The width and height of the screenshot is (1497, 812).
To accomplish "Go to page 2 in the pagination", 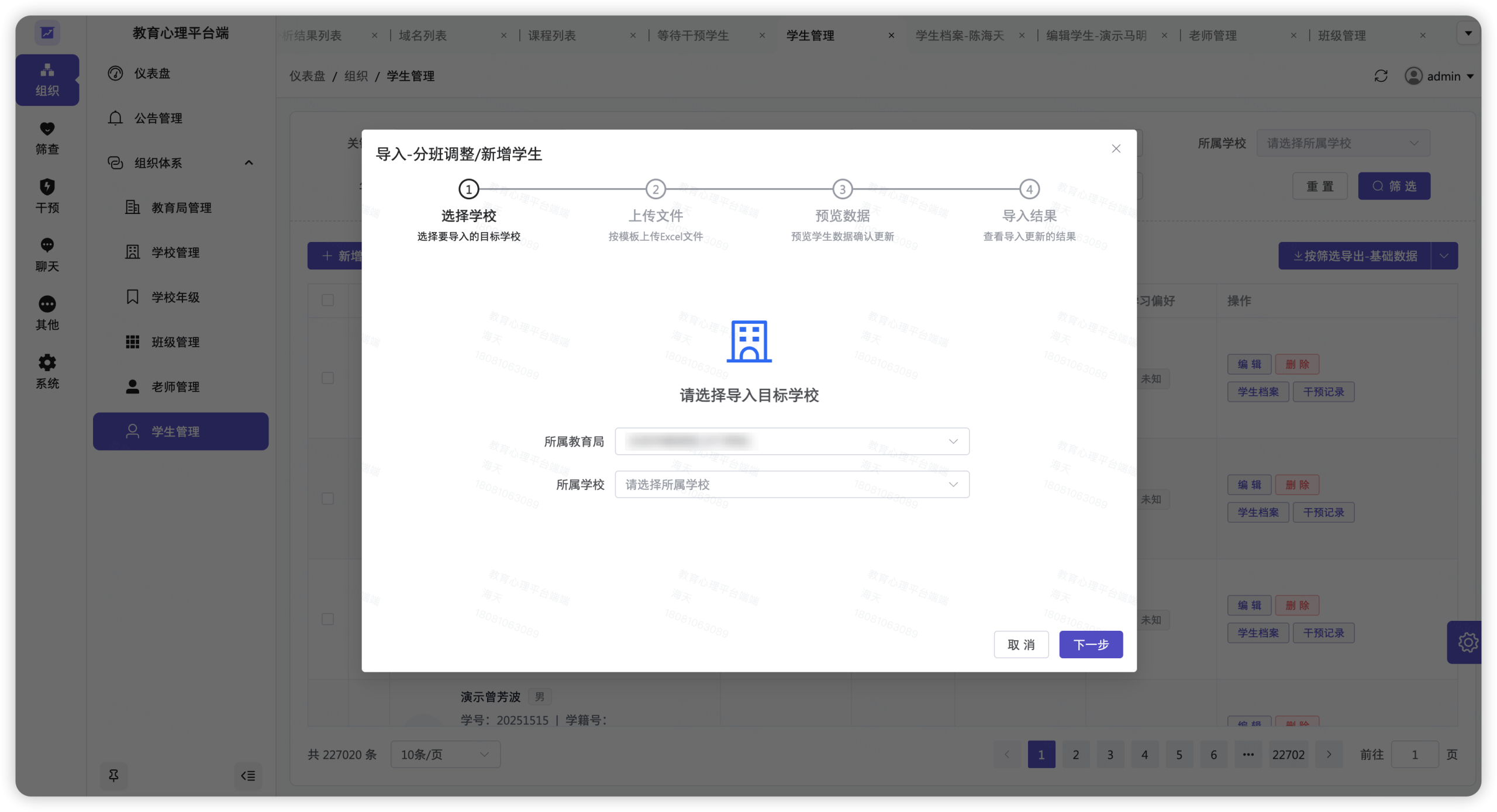I will pos(1075,754).
